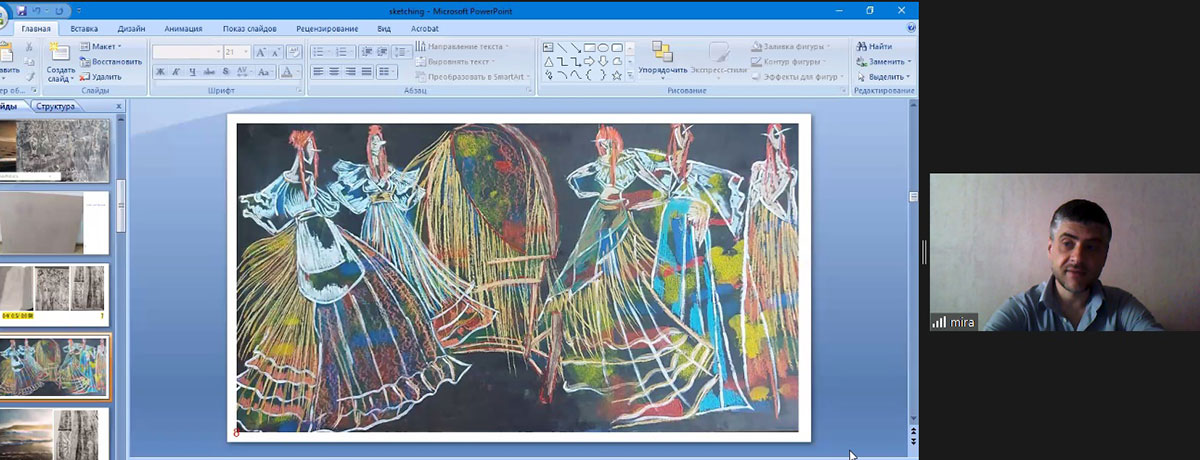Image resolution: width=1200 pixels, height=460 pixels.
Task: Select the dancers drawing slide thumbnail
Action: click(54, 367)
